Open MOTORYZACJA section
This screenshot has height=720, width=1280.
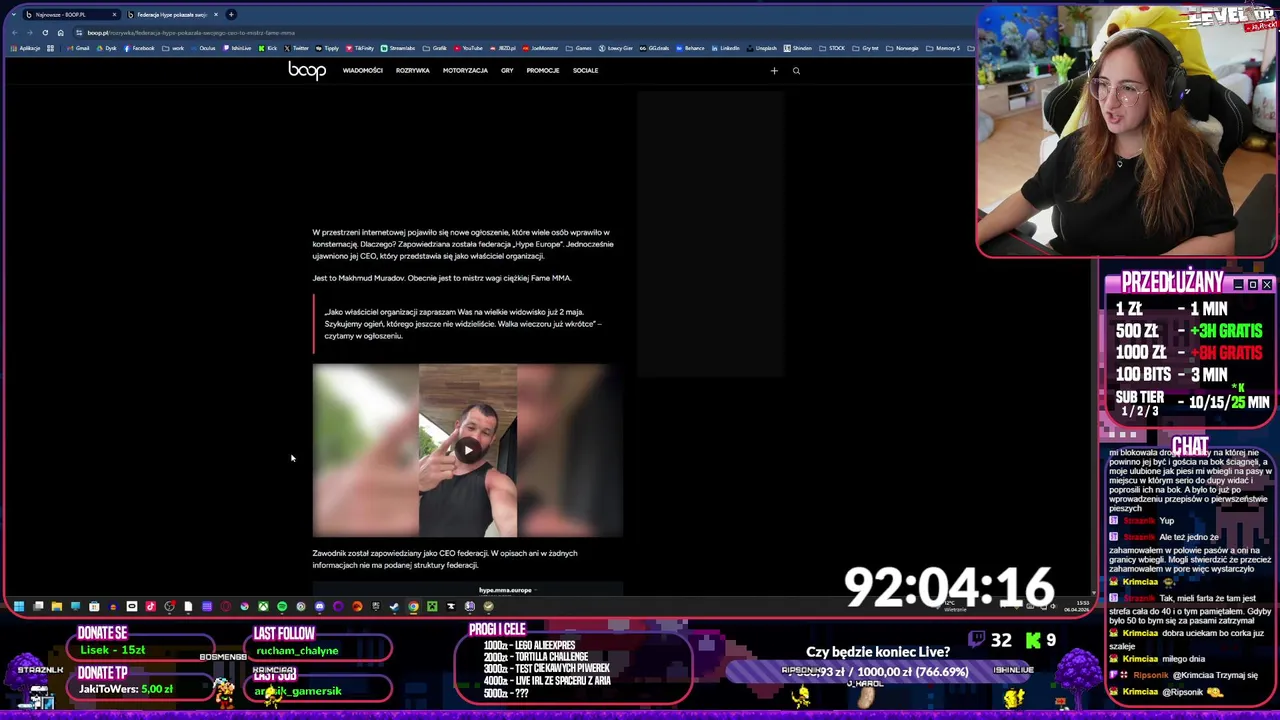click(x=465, y=70)
